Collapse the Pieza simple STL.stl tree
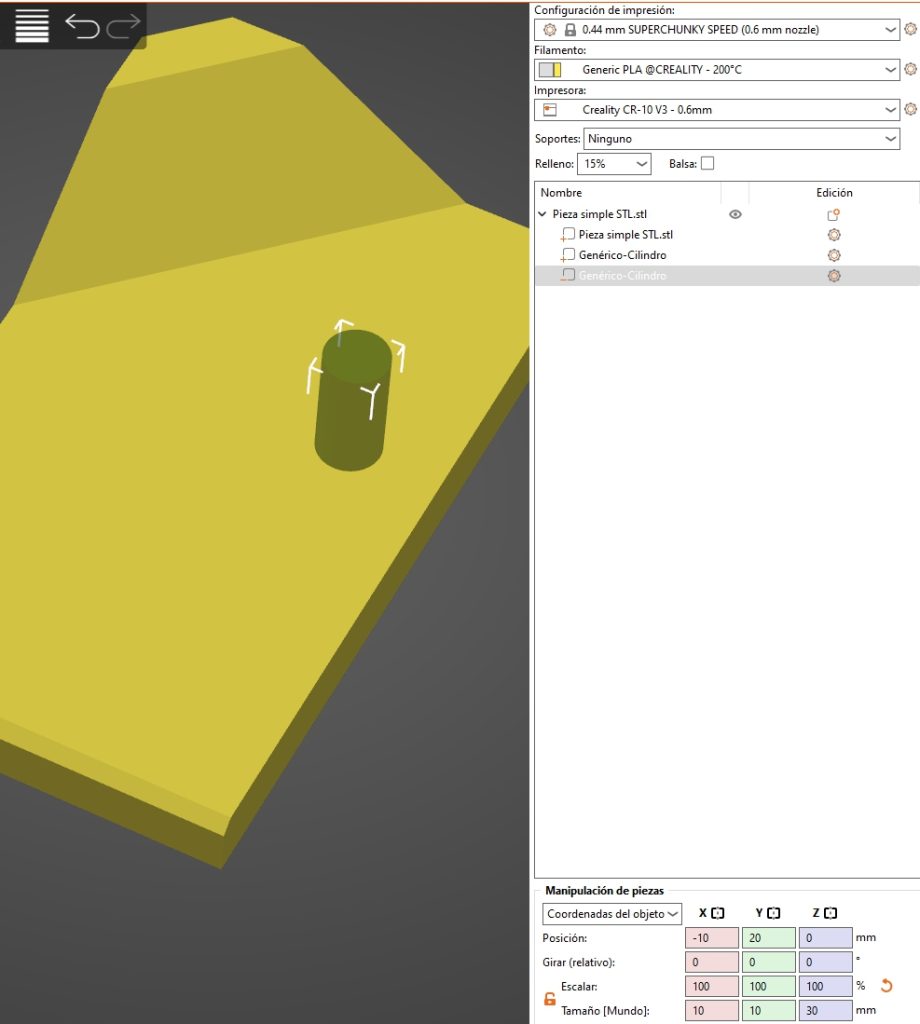Viewport: 920px width, 1024px height. 543,214
